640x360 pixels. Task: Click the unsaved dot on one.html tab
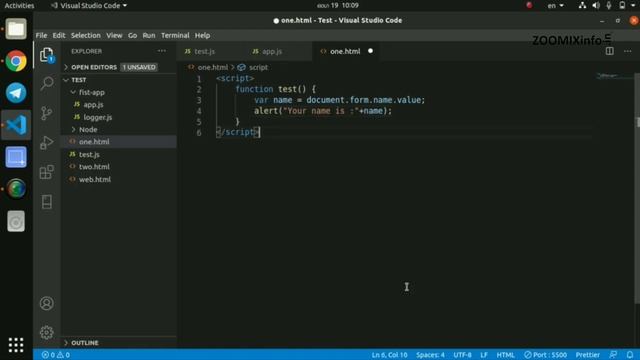point(370,51)
